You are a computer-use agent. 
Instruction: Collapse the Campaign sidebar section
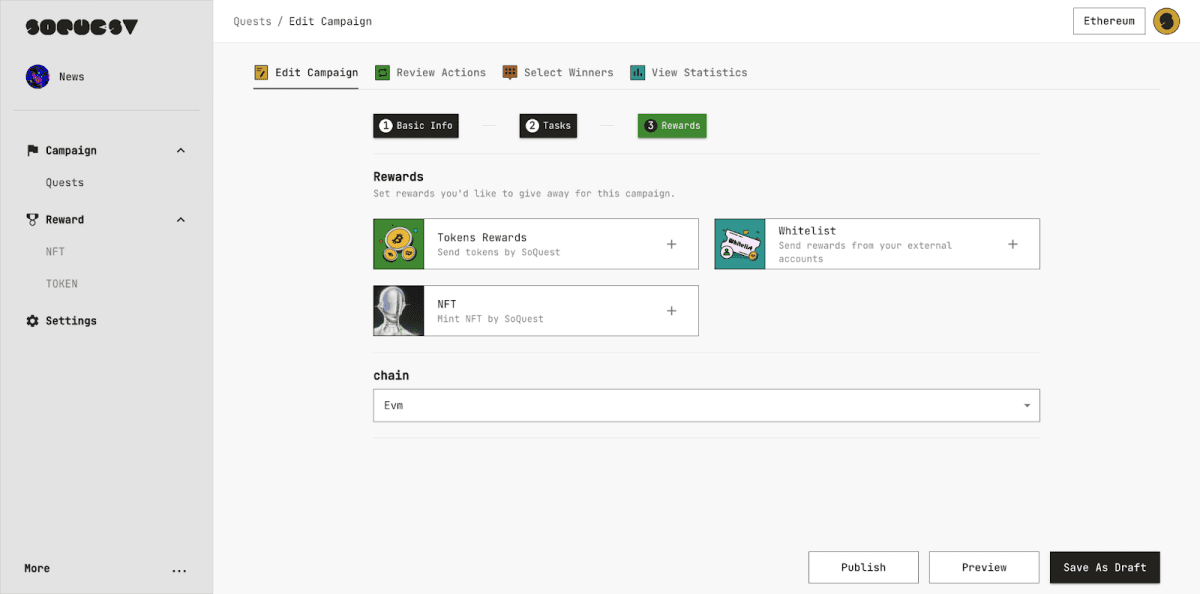181,151
